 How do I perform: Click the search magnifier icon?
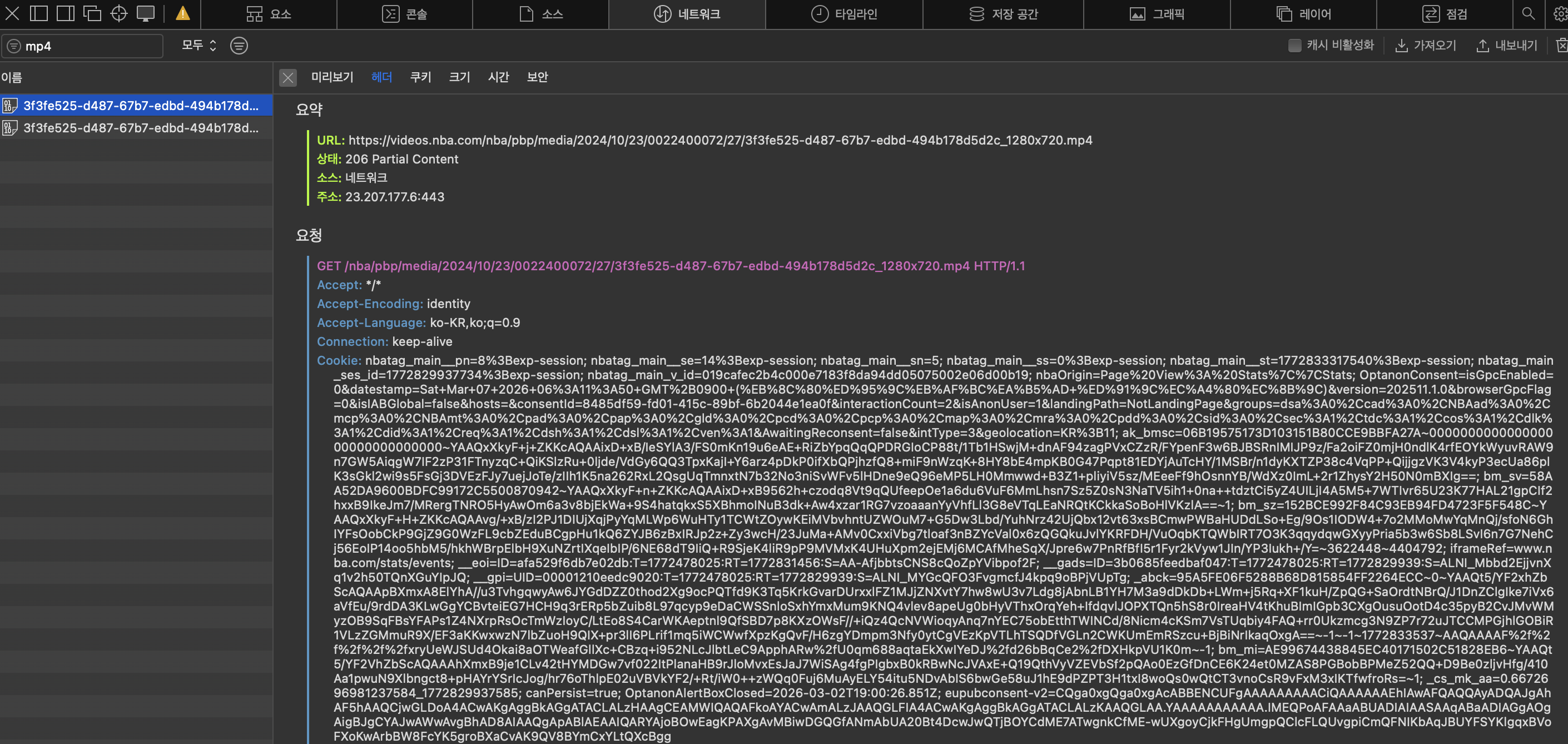click(x=1528, y=13)
